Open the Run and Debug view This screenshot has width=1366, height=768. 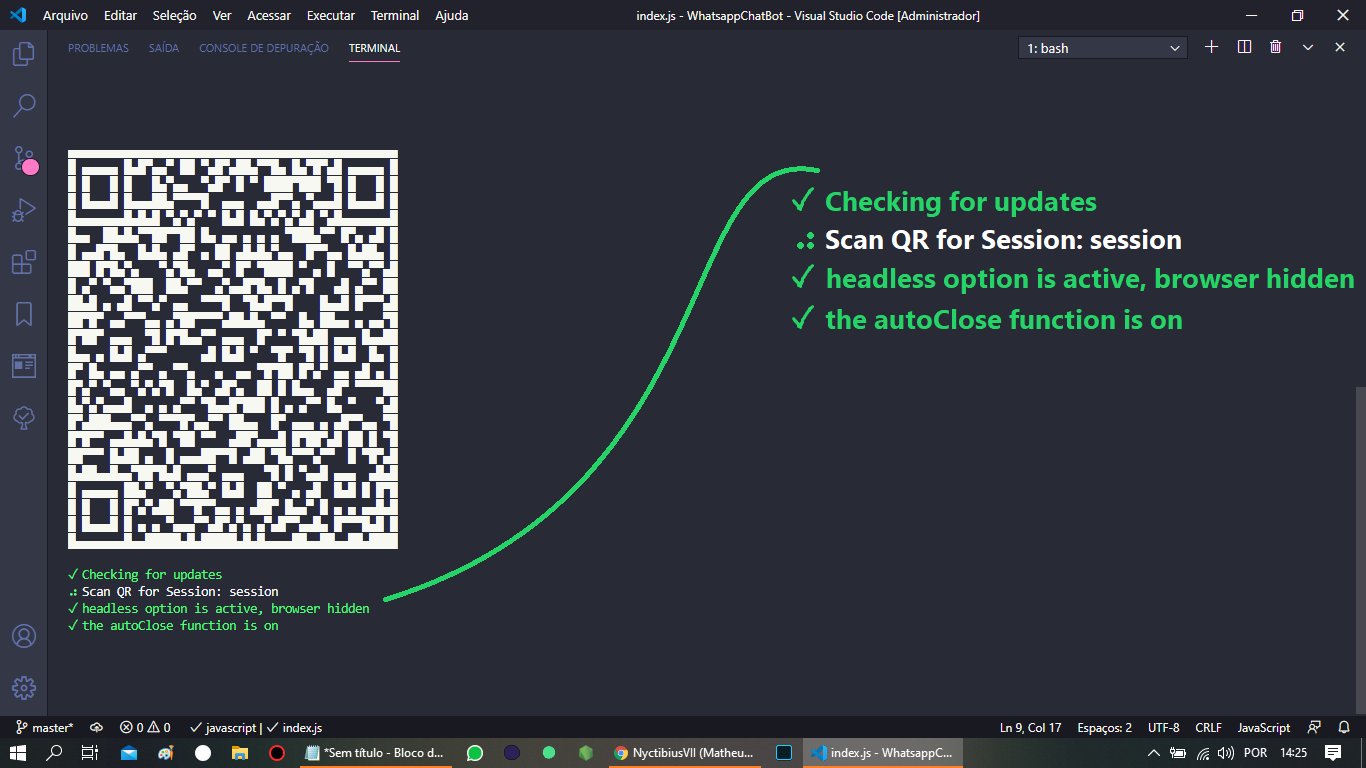click(x=24, y=210)
